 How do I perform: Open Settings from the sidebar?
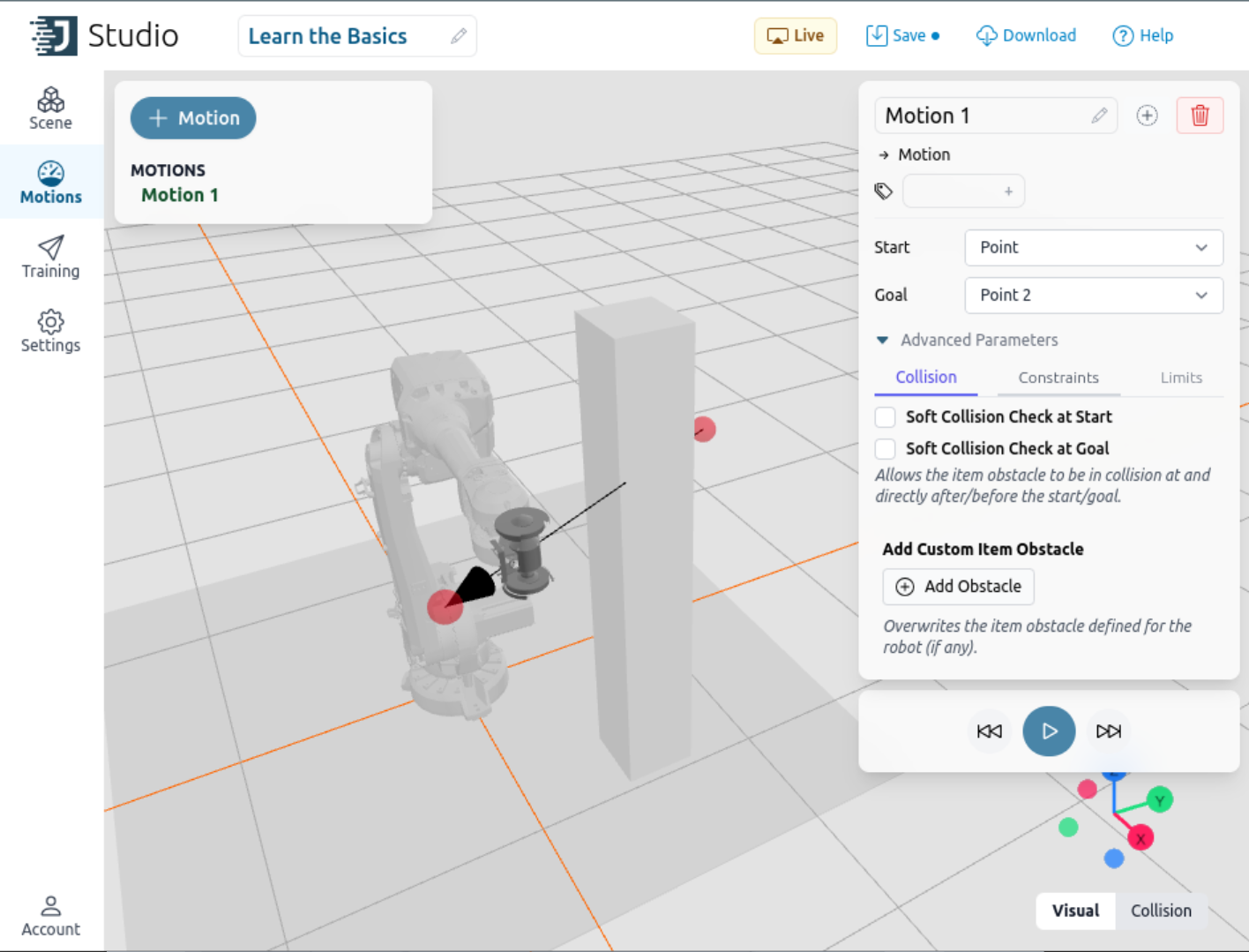tap(50, 332)
